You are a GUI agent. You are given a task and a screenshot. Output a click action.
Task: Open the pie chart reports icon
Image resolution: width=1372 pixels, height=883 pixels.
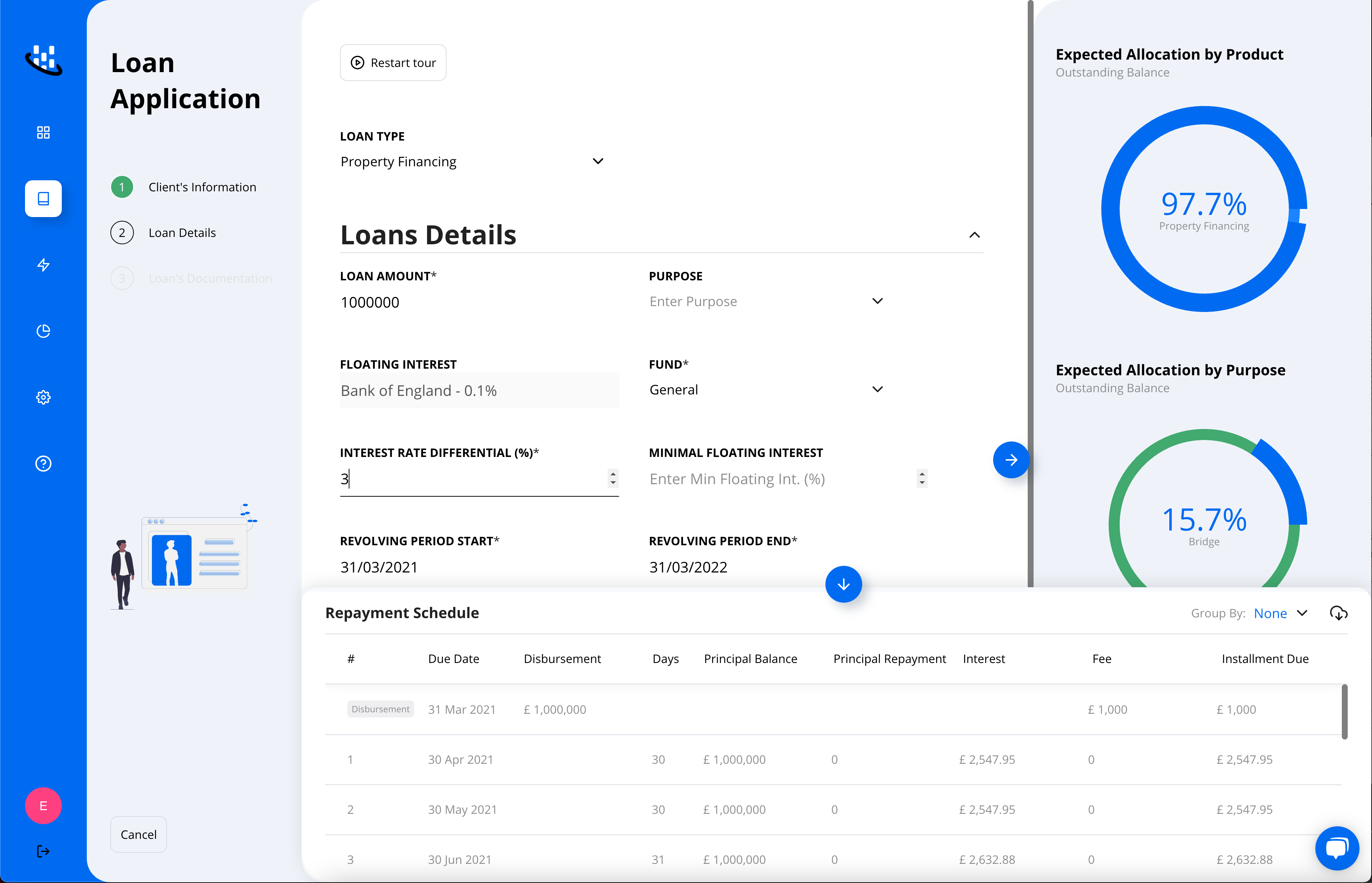coord(43,331)
